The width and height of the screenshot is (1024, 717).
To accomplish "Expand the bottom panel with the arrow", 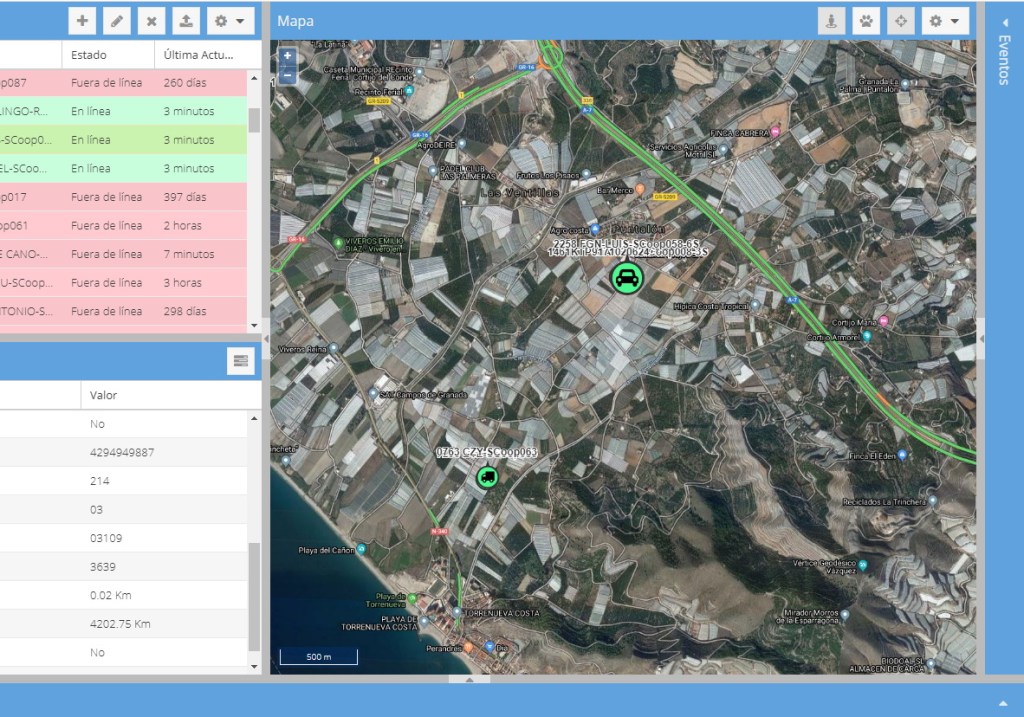I will [1003, 701].
